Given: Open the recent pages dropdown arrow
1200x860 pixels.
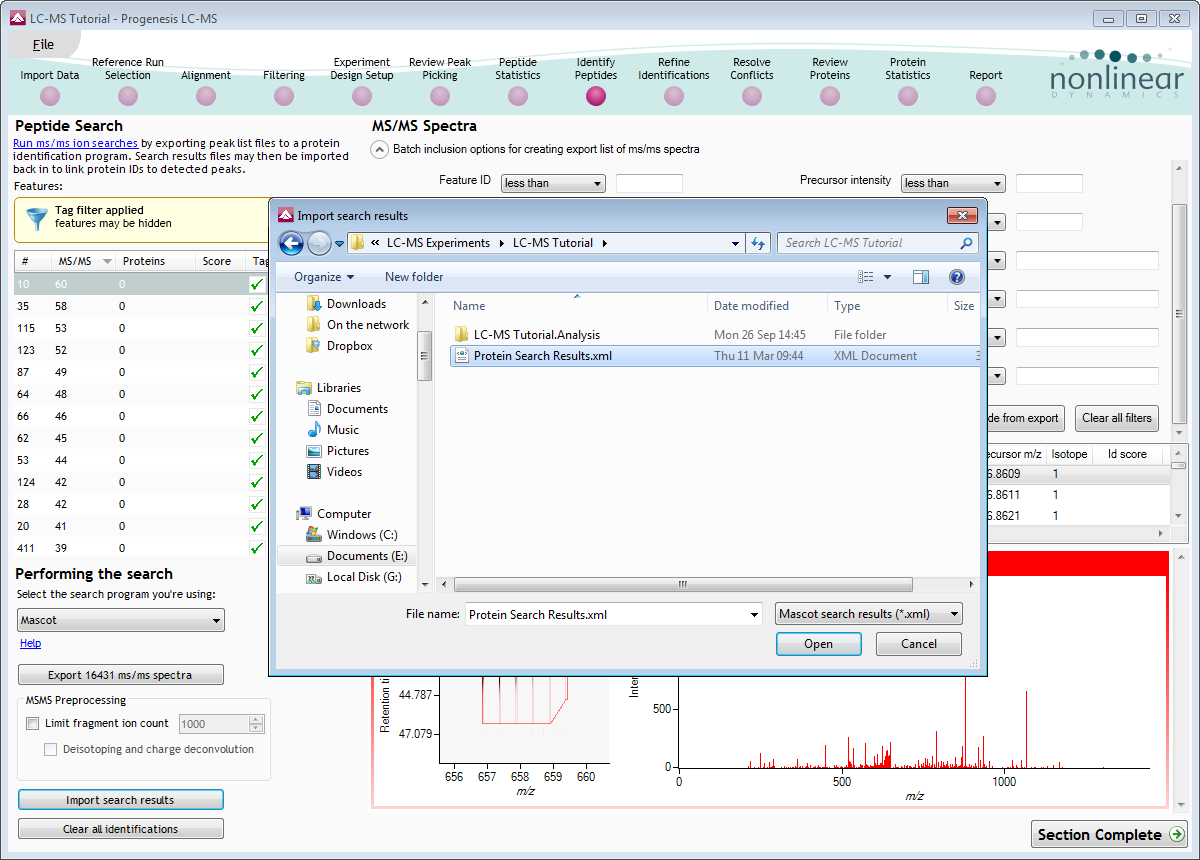Looking at the screenshot, I should tap(339, 243).
